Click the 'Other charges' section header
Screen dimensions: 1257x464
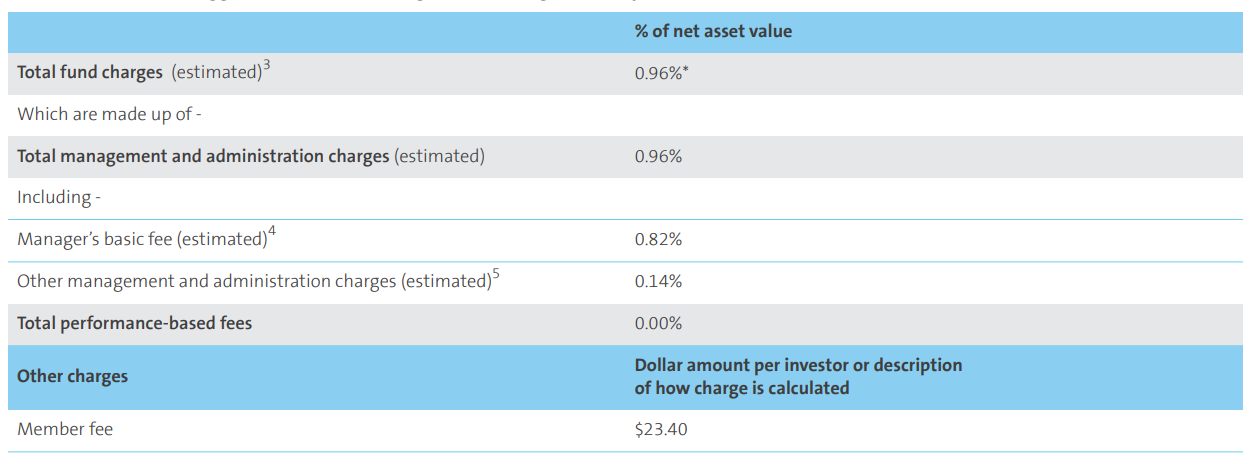[73, 377]
